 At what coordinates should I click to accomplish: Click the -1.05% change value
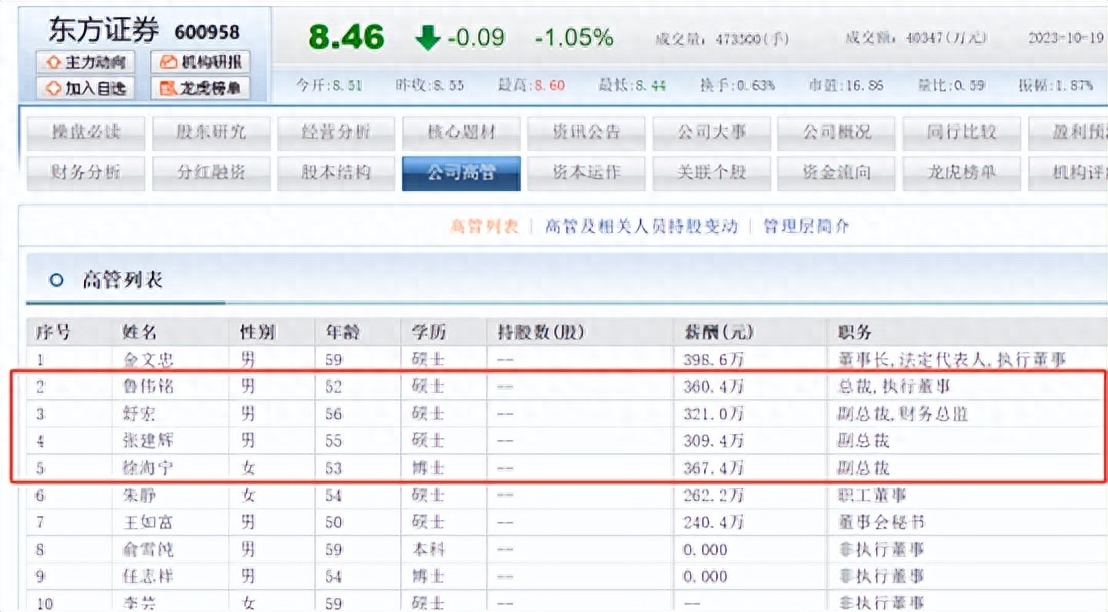point(574,37)
